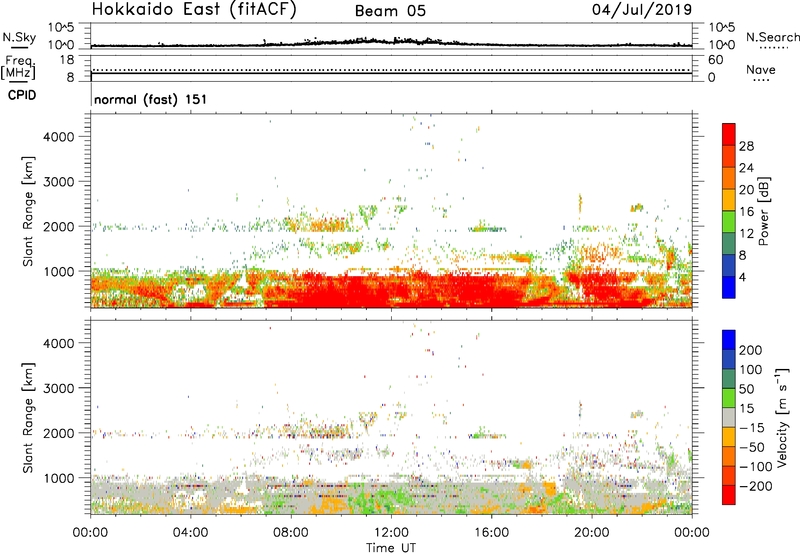This screenshot has width=800, height=554.
Task: Click '-200' on the velocity colorbar scale
Action: coord(758,486)
